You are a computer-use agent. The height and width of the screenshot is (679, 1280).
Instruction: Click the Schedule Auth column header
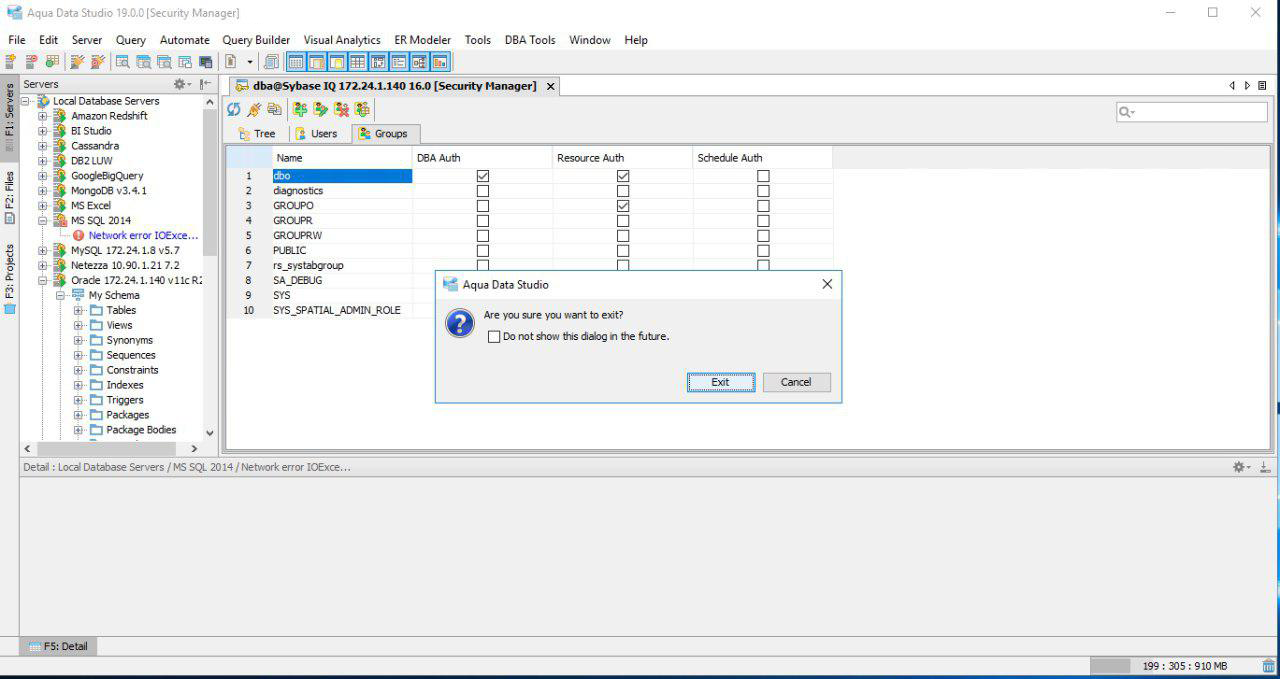(763, 158)
